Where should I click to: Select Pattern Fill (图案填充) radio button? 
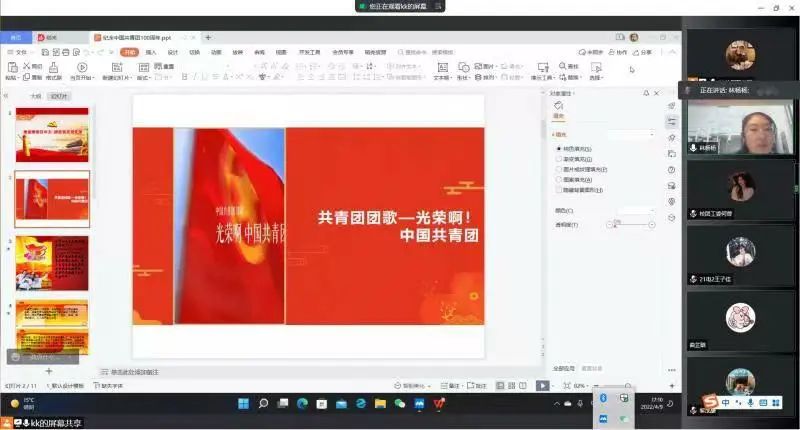coord(559,180)
